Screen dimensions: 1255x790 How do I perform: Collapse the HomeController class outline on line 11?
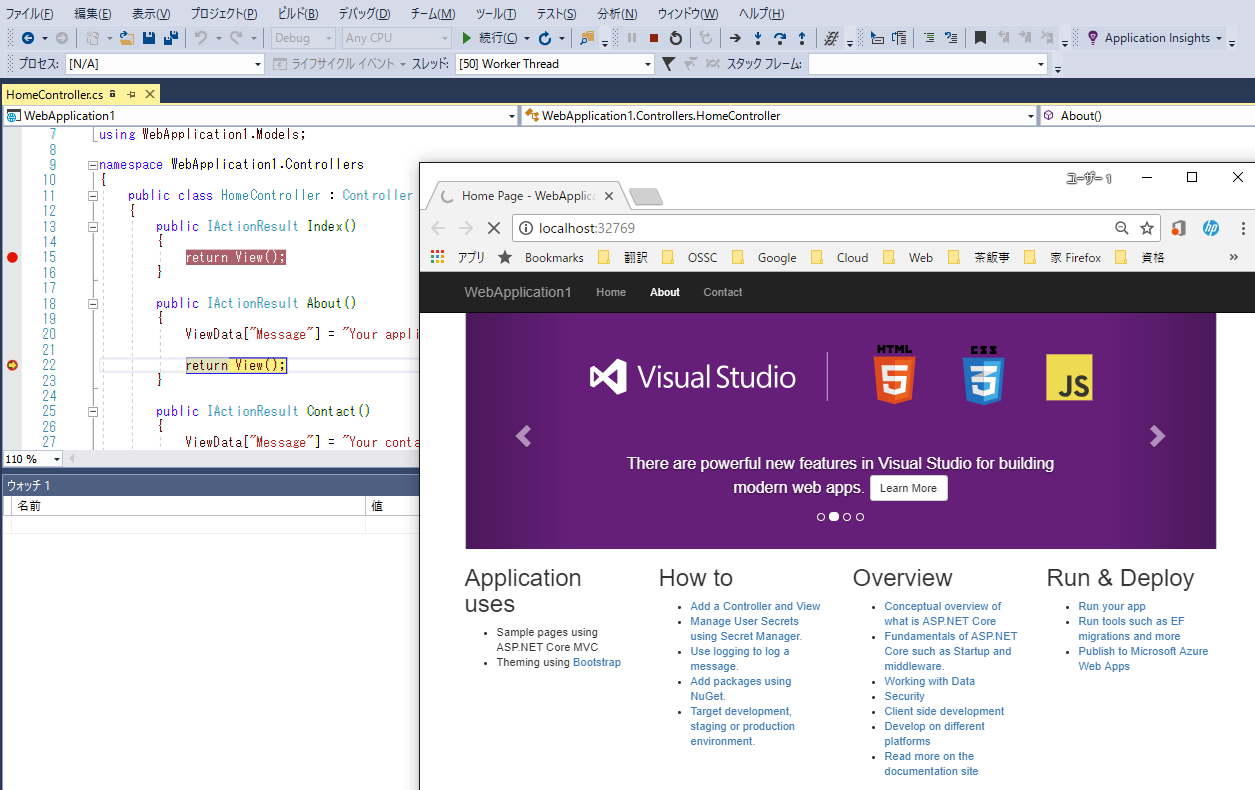click(x=92, y=196)
